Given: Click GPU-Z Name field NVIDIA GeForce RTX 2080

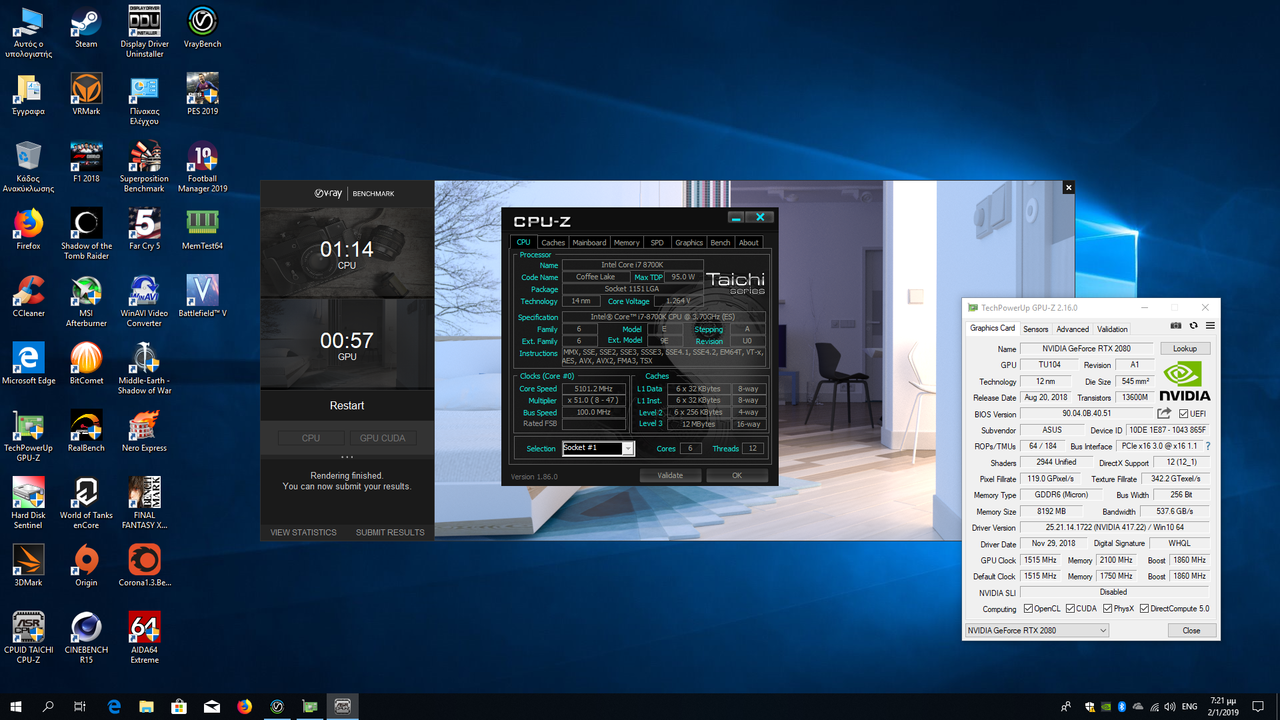Looking at the screenshot, I should [x=1087, y=349].
